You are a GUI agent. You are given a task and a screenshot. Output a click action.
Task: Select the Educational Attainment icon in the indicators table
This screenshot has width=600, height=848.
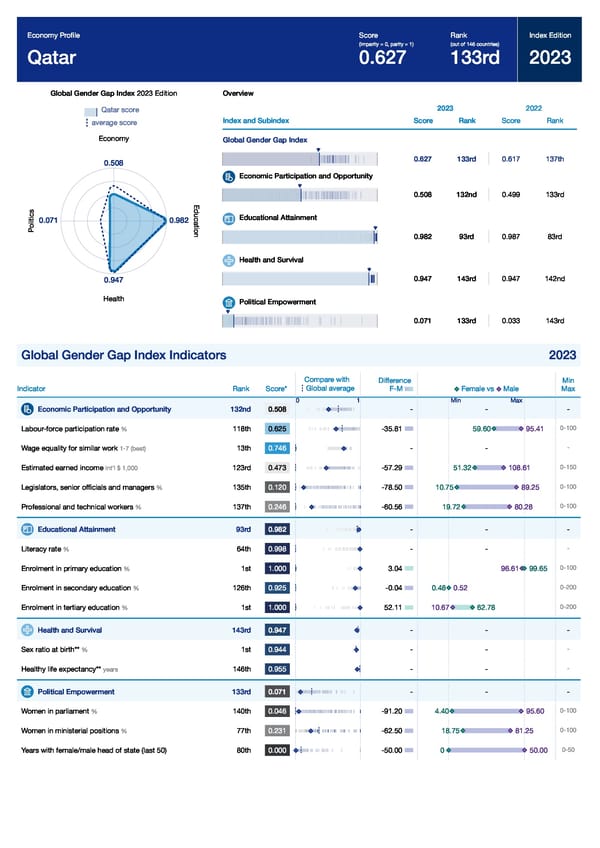26,528
